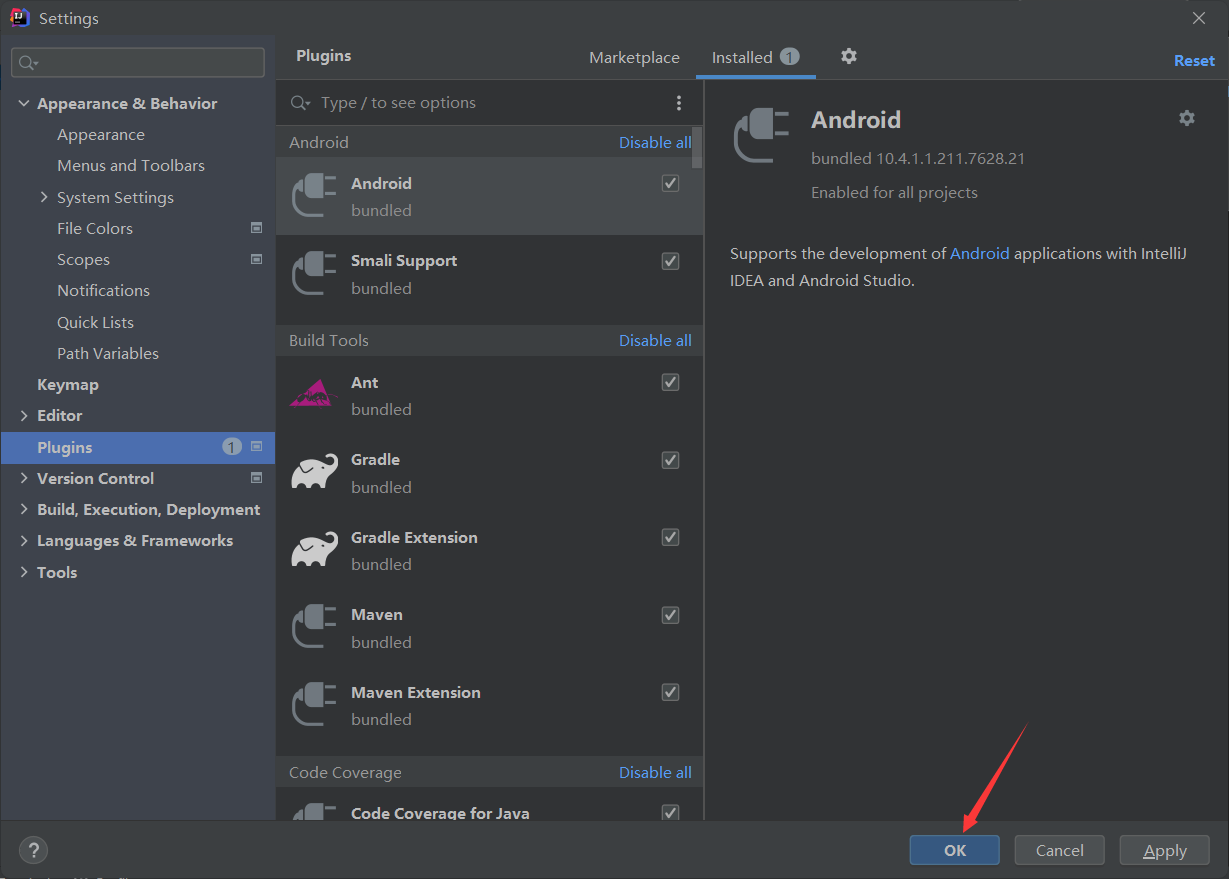Image resolution: width=1229 pixels, height=879 pixels.
Task: Expand the Editor settings node
Action: (24, 415)
